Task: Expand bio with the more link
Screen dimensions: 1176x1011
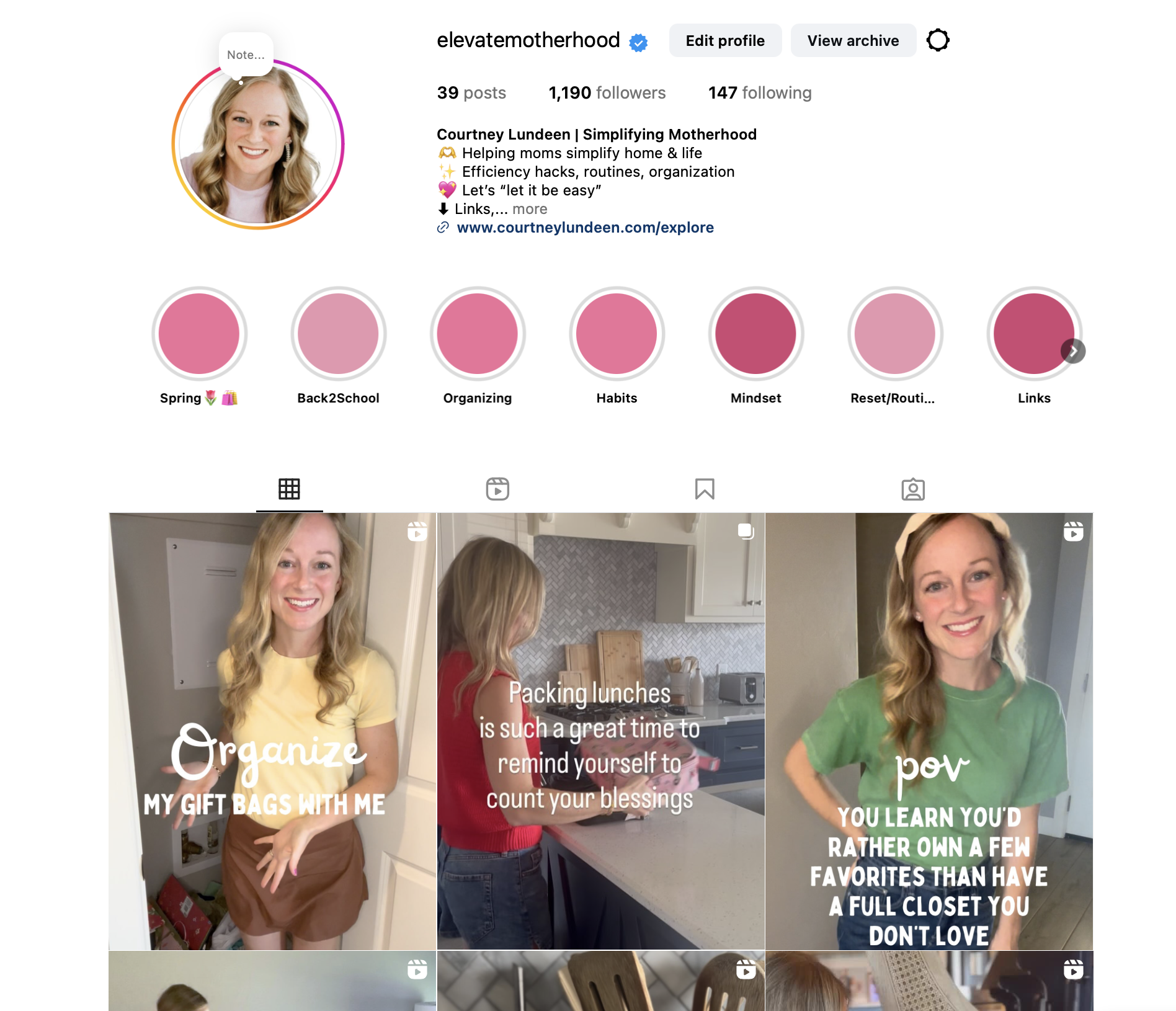Action: (530, 209)
